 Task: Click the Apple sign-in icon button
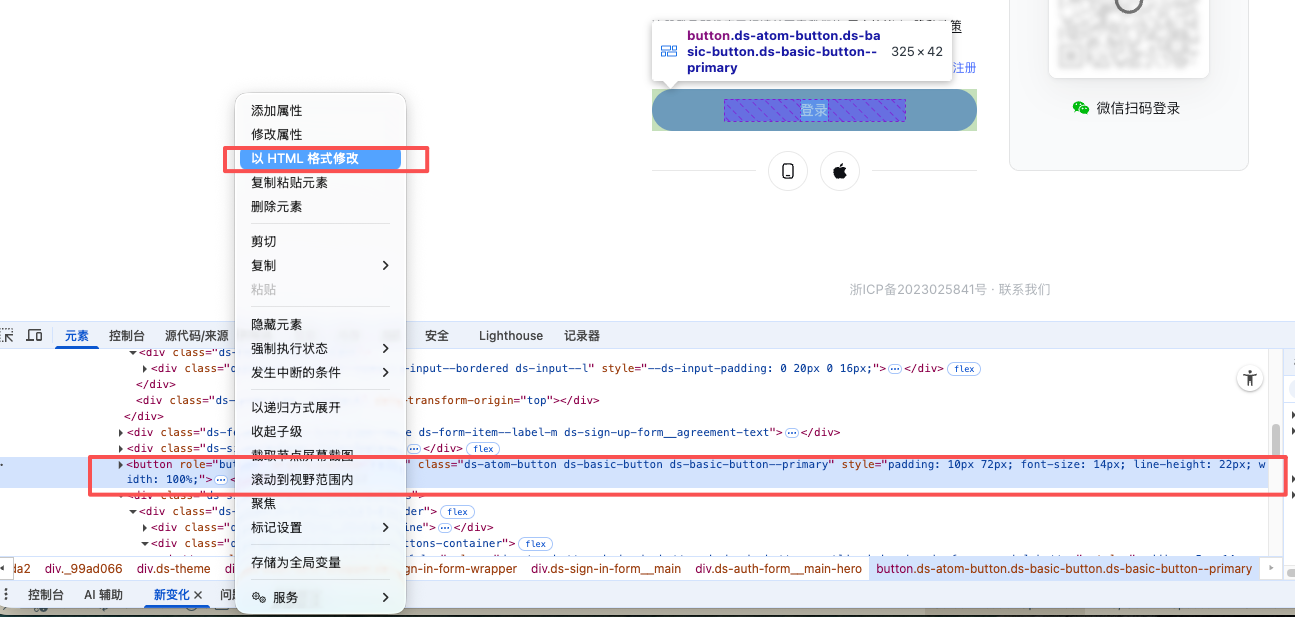click(x=840, y=171)
